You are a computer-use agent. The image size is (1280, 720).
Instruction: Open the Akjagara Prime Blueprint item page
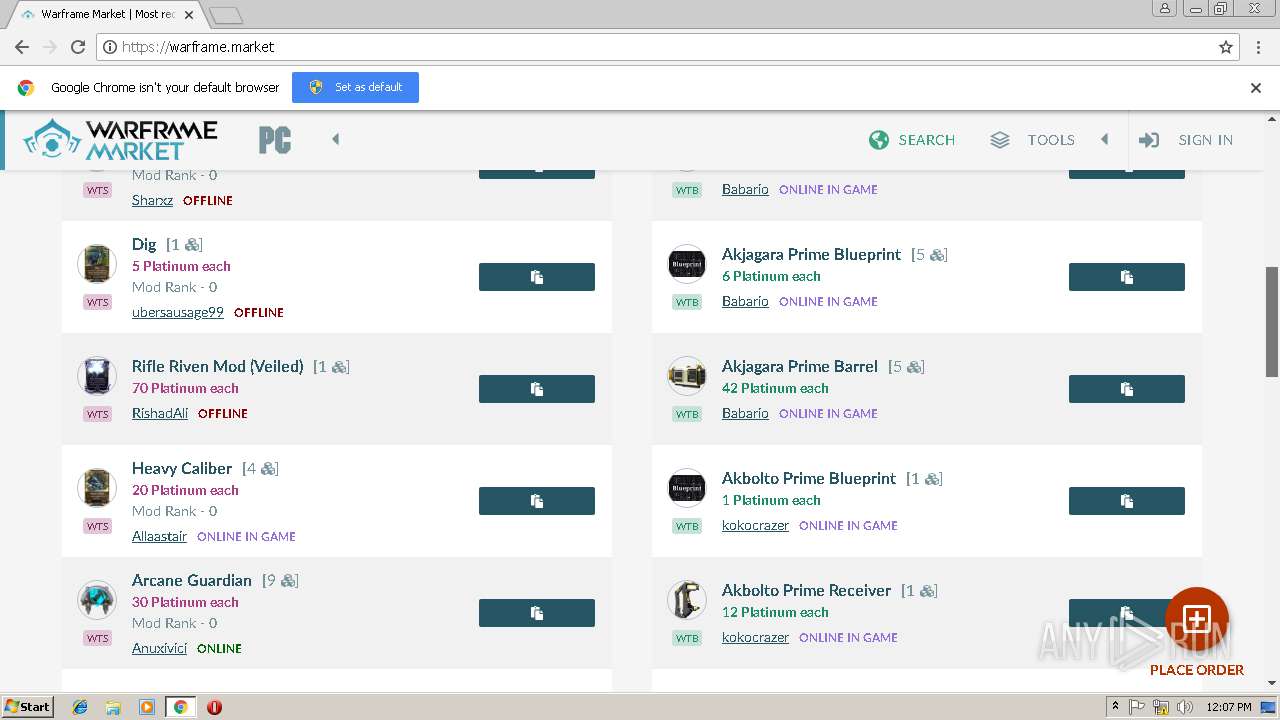(811, 254)
